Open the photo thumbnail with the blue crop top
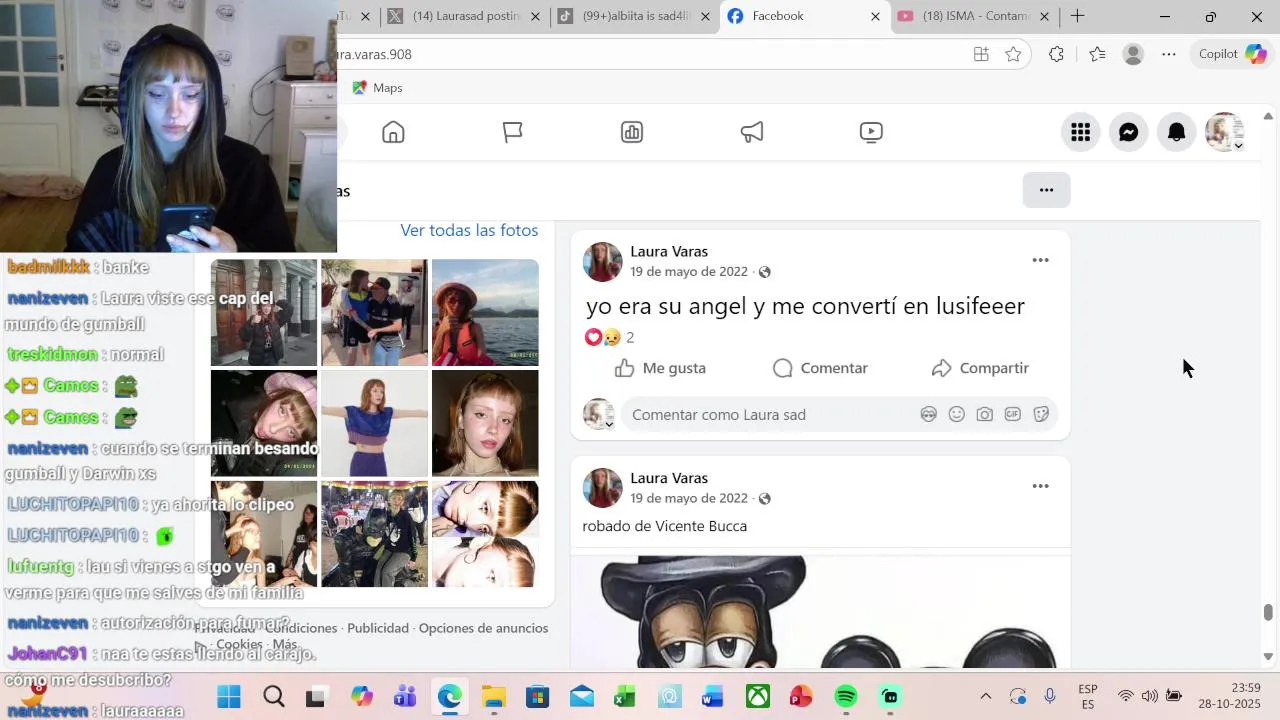The image size is (1280, 720). [x=374, y=423]
